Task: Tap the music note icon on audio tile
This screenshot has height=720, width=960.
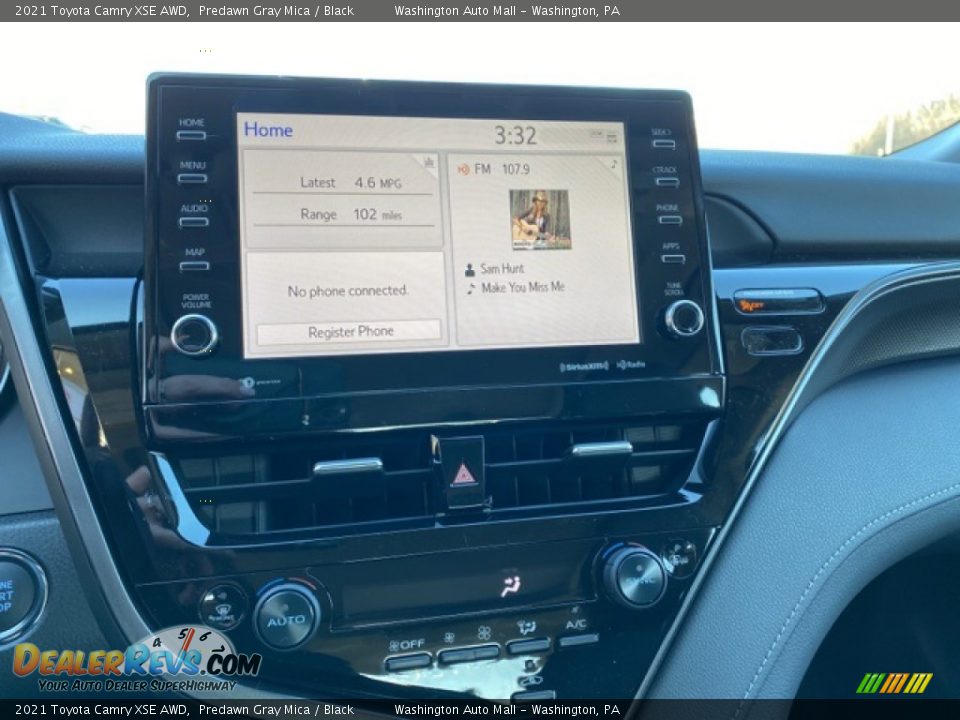Action: [613, 164]
